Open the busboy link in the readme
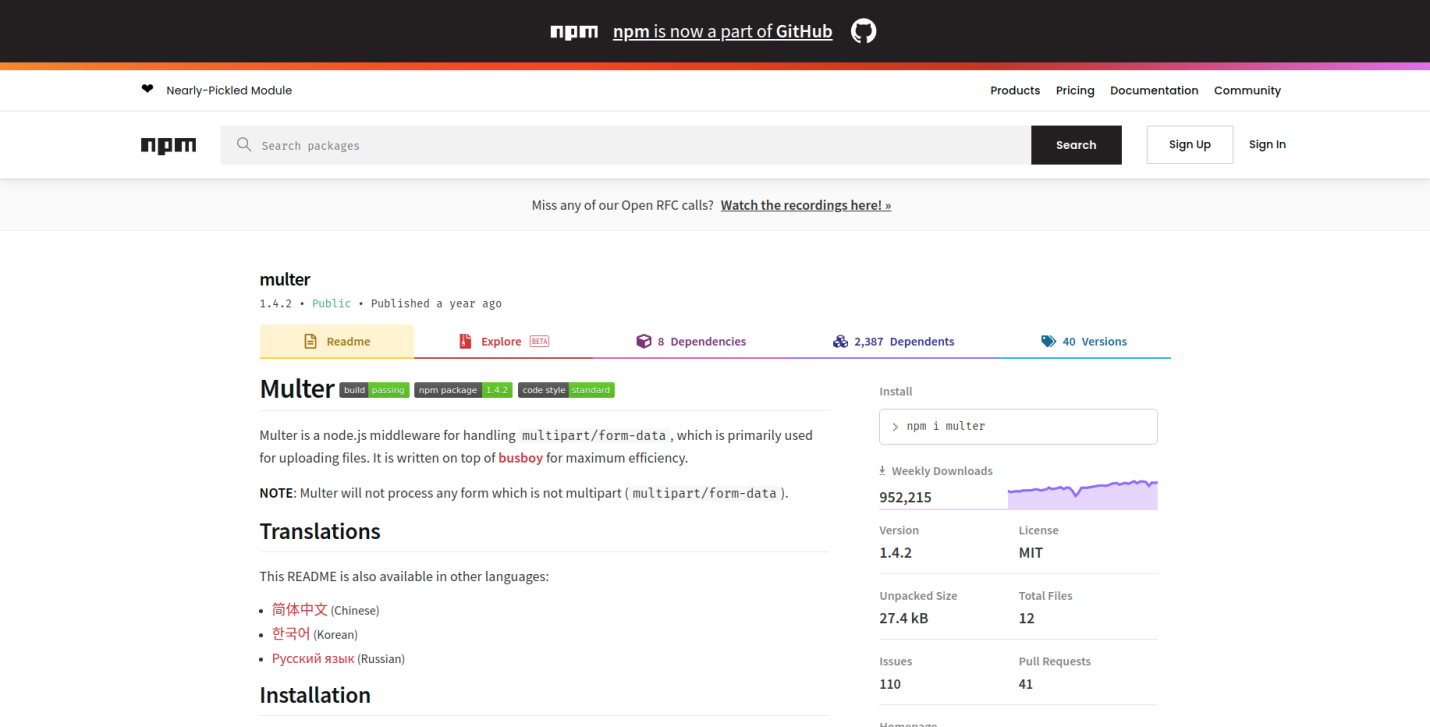1430x727 pixels. (x=521, y=458)
